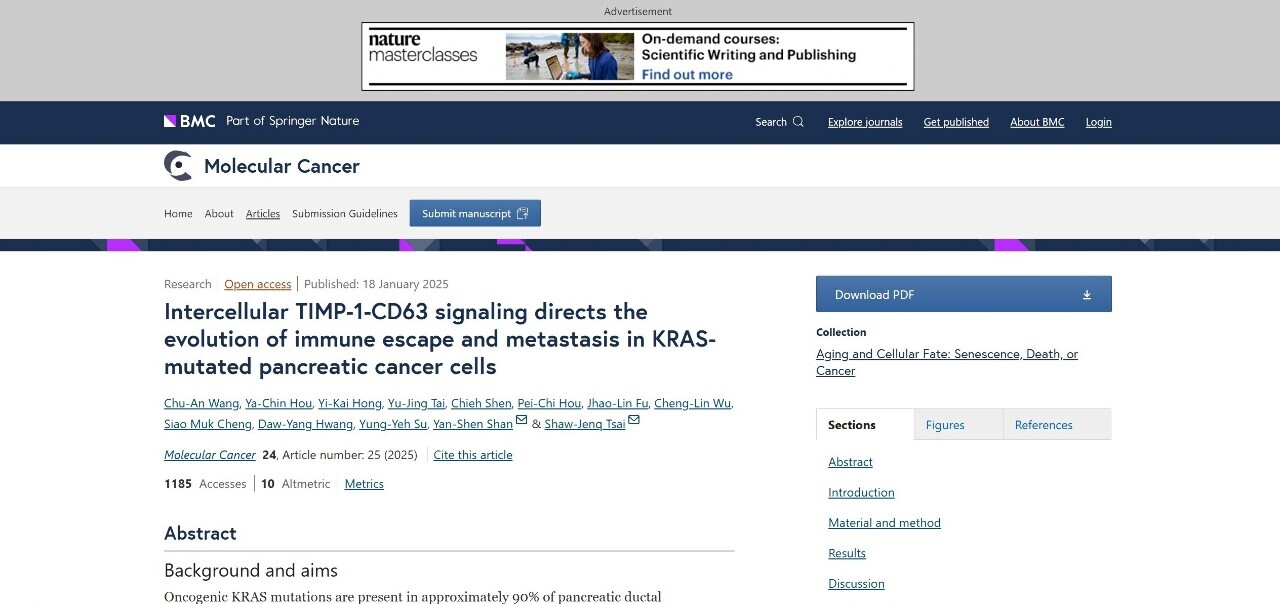Open the nature masterclasses advertisement banner
This screenshot has height=604, width=1280.
pos(638,57)
